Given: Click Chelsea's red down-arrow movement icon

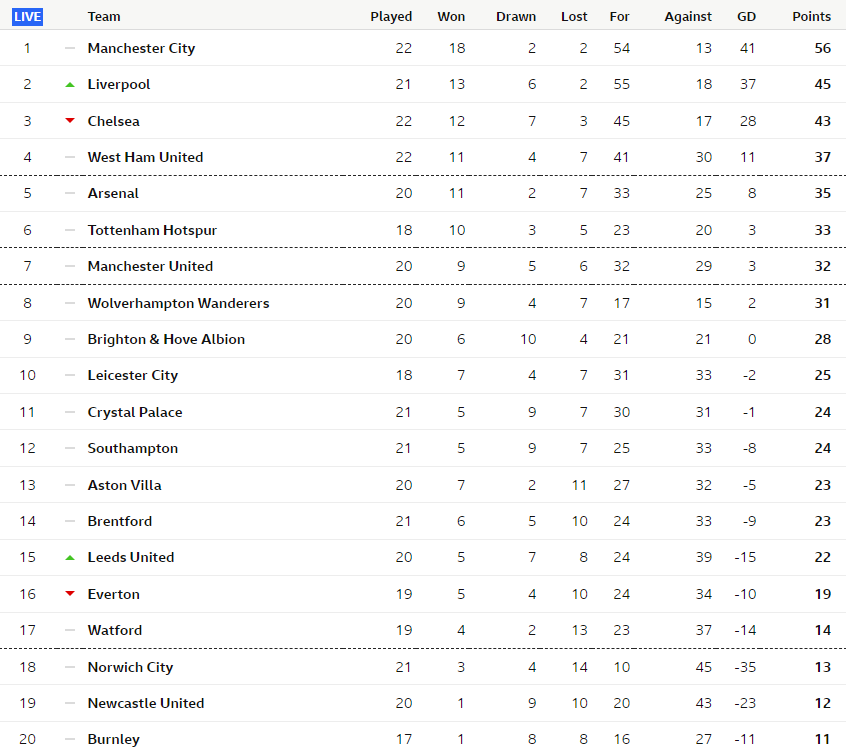Looking at the screenshot, I should coord(70,120).
